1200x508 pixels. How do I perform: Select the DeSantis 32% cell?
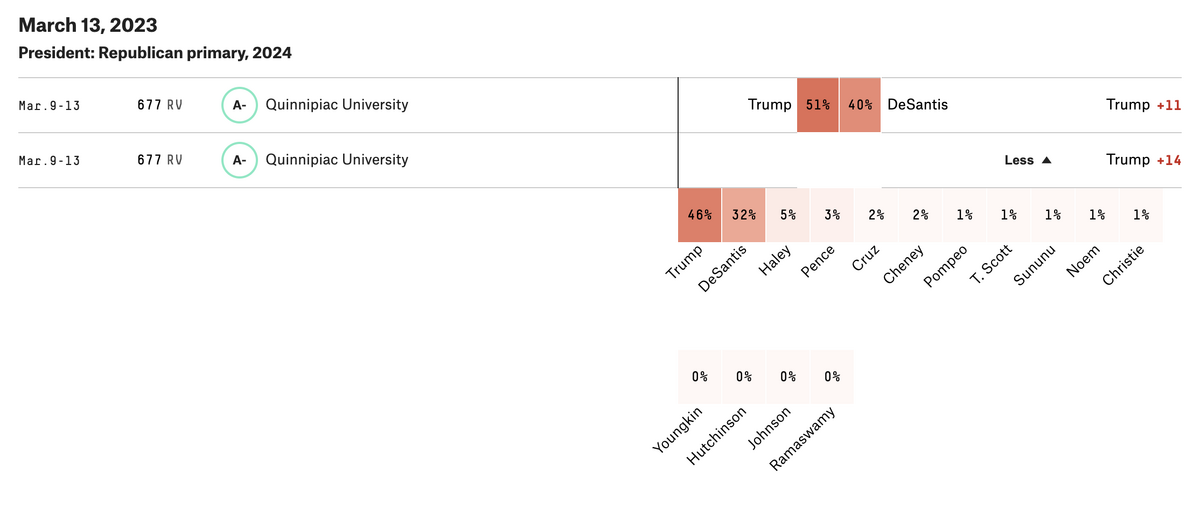[x=743, y=215]
